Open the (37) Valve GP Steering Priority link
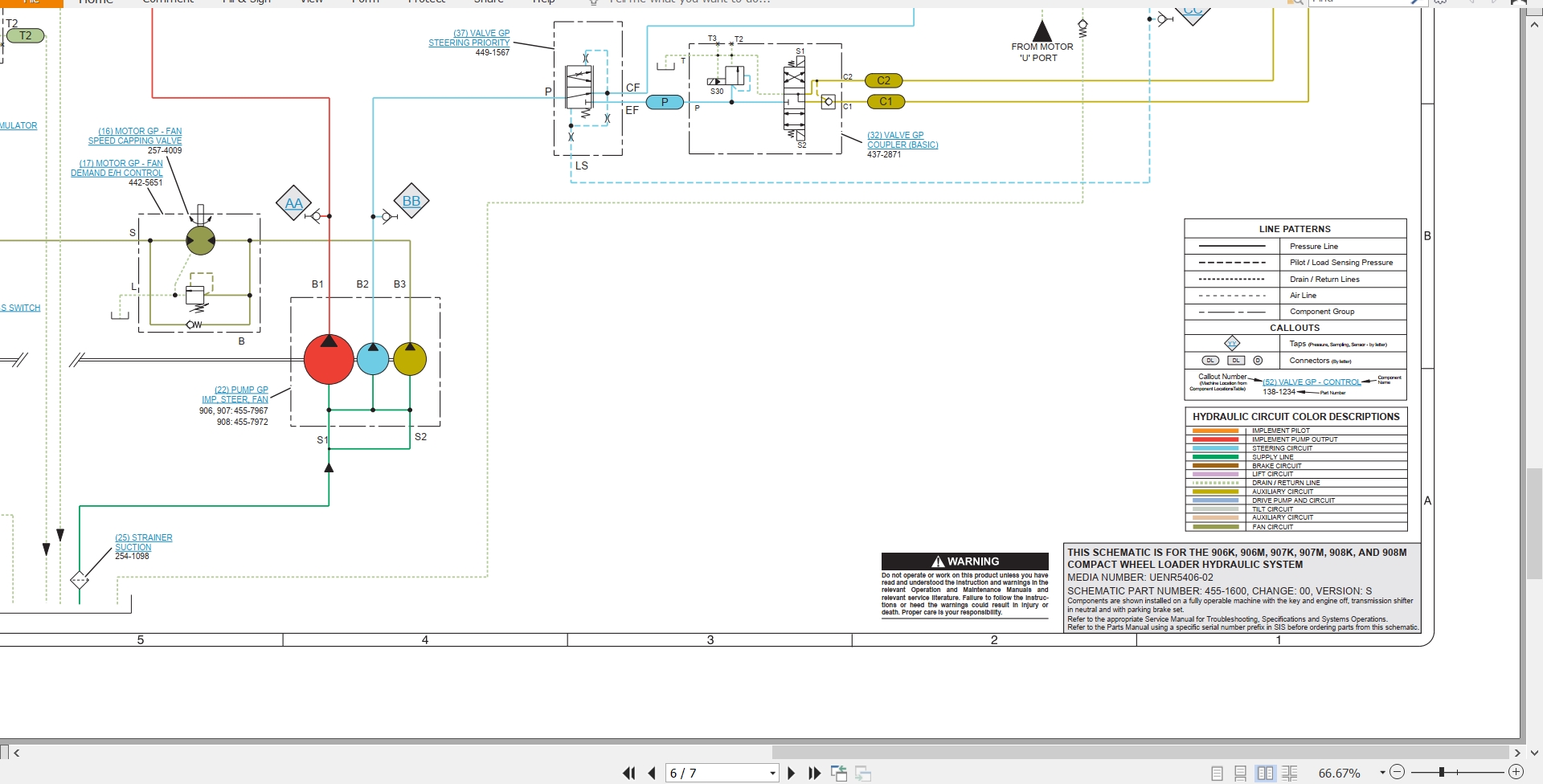1543x784 pixels. point(469,38)
